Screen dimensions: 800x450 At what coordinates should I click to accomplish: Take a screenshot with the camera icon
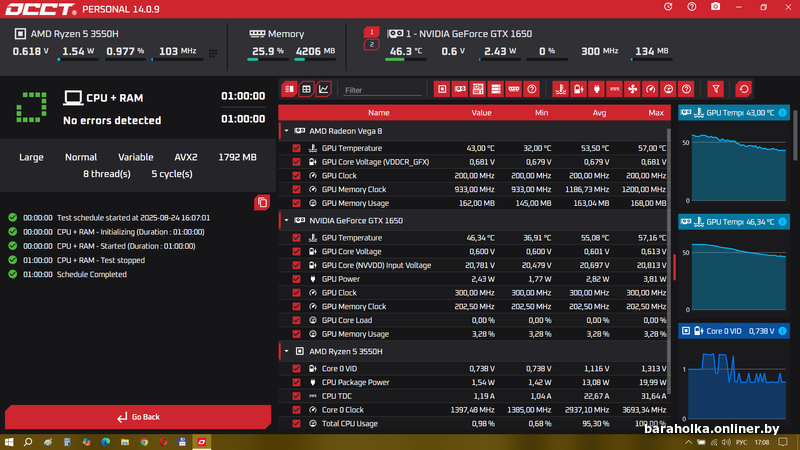click(715, 7)
